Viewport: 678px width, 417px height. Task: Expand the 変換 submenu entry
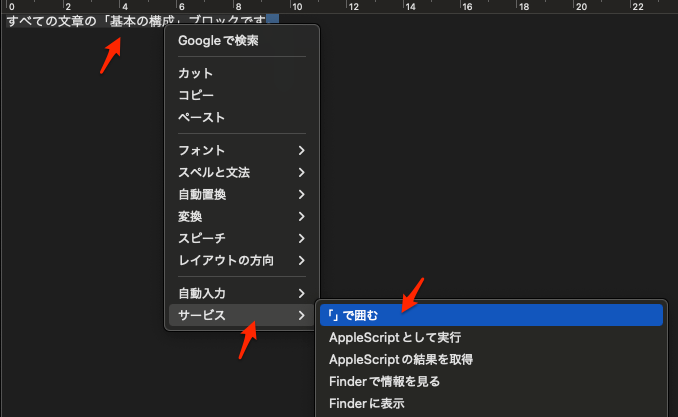click(x=242, y=216)
